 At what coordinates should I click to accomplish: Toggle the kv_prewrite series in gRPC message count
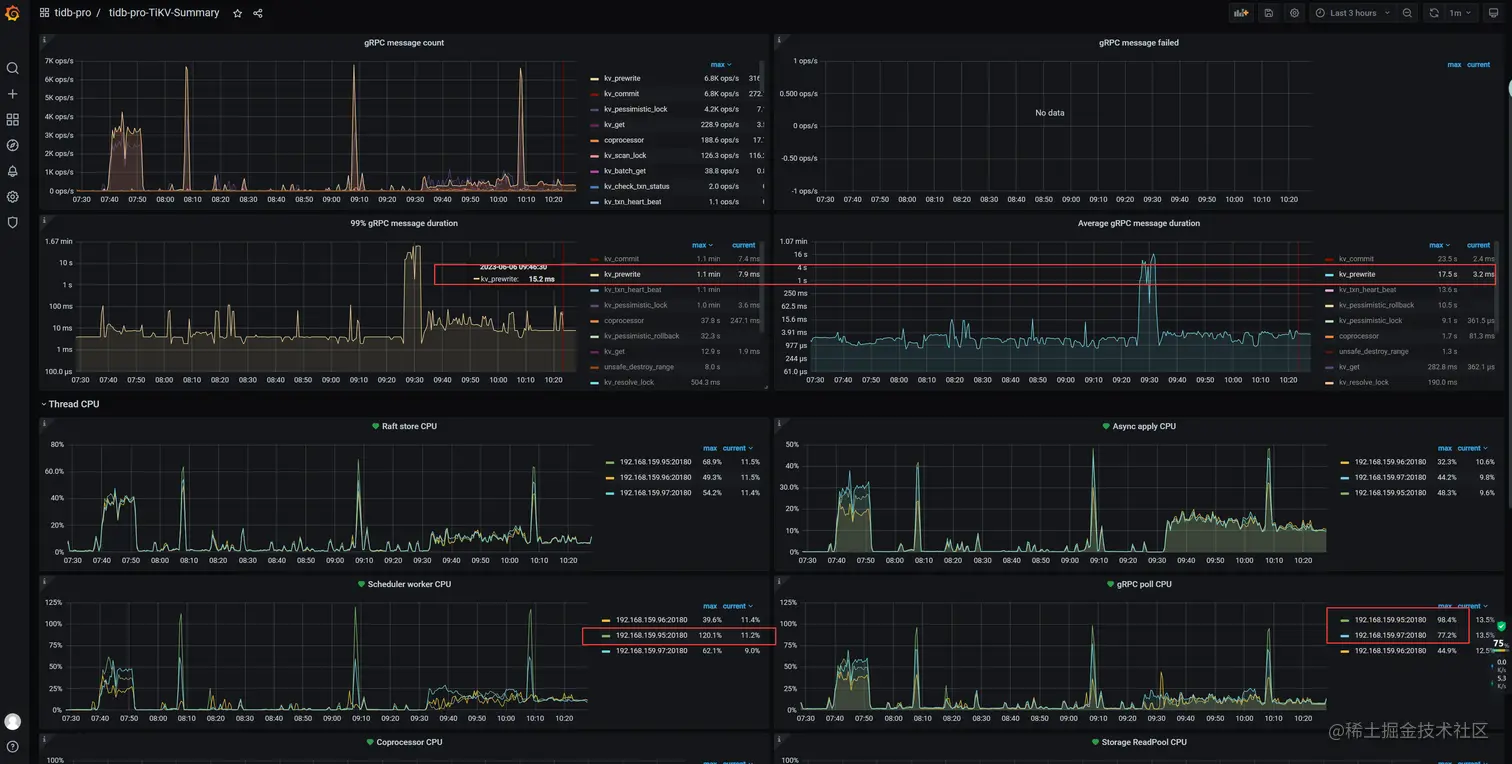pos(622,78)
